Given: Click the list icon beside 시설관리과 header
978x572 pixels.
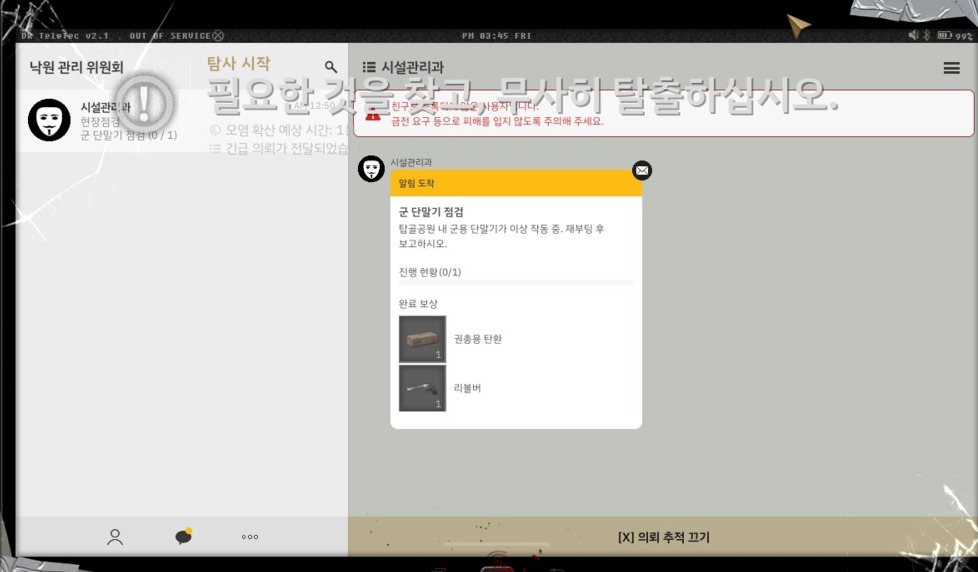Looking at the screenshot, I should (369, 67).
